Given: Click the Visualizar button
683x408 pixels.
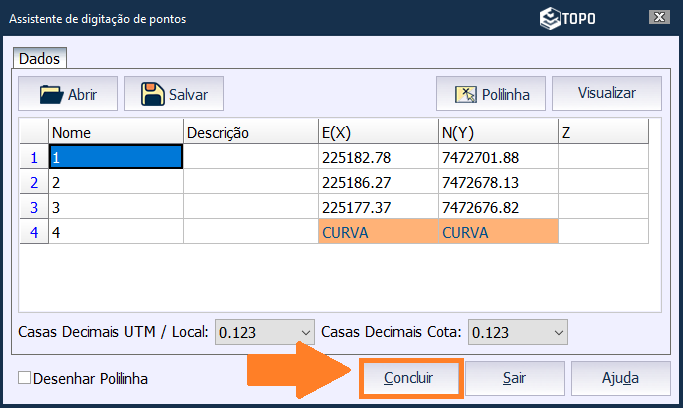Looking at the screenshot, I should coord(606,93).
